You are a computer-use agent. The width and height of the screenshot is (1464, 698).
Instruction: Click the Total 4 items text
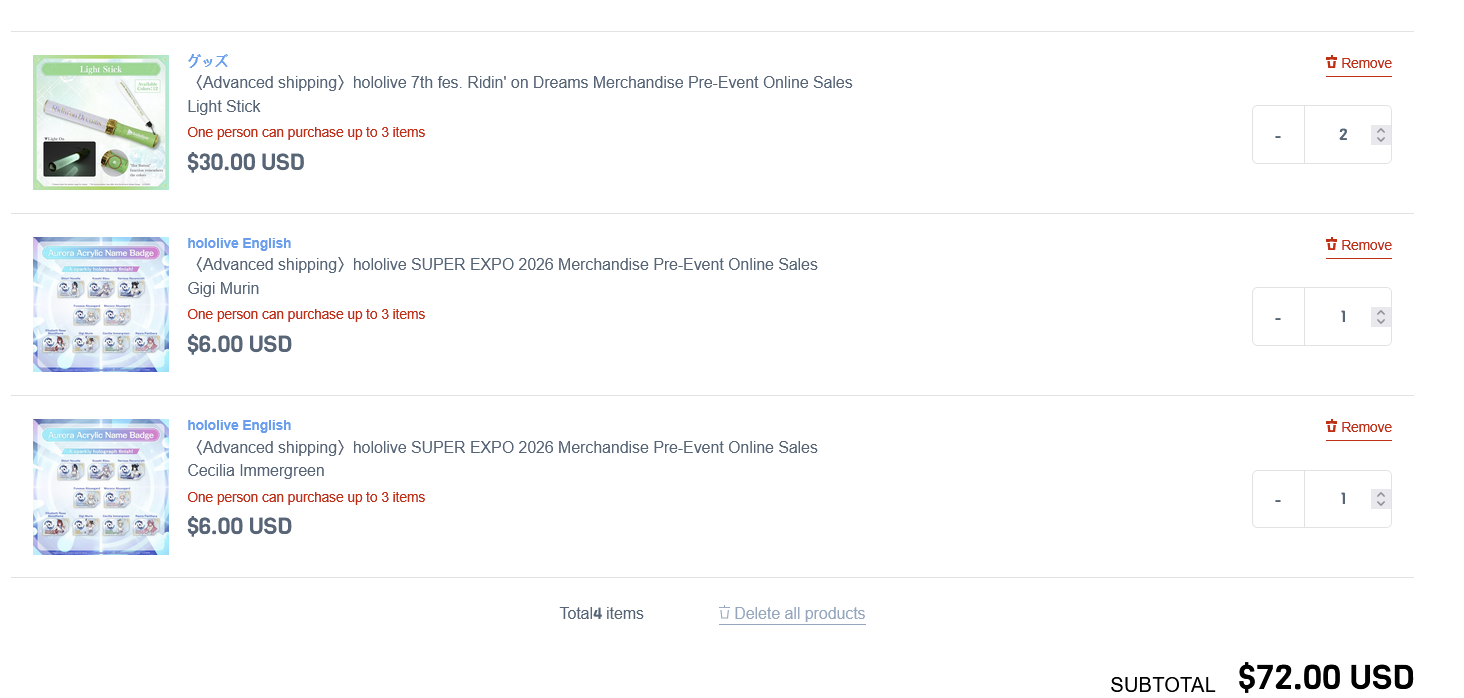click(602, 614)
